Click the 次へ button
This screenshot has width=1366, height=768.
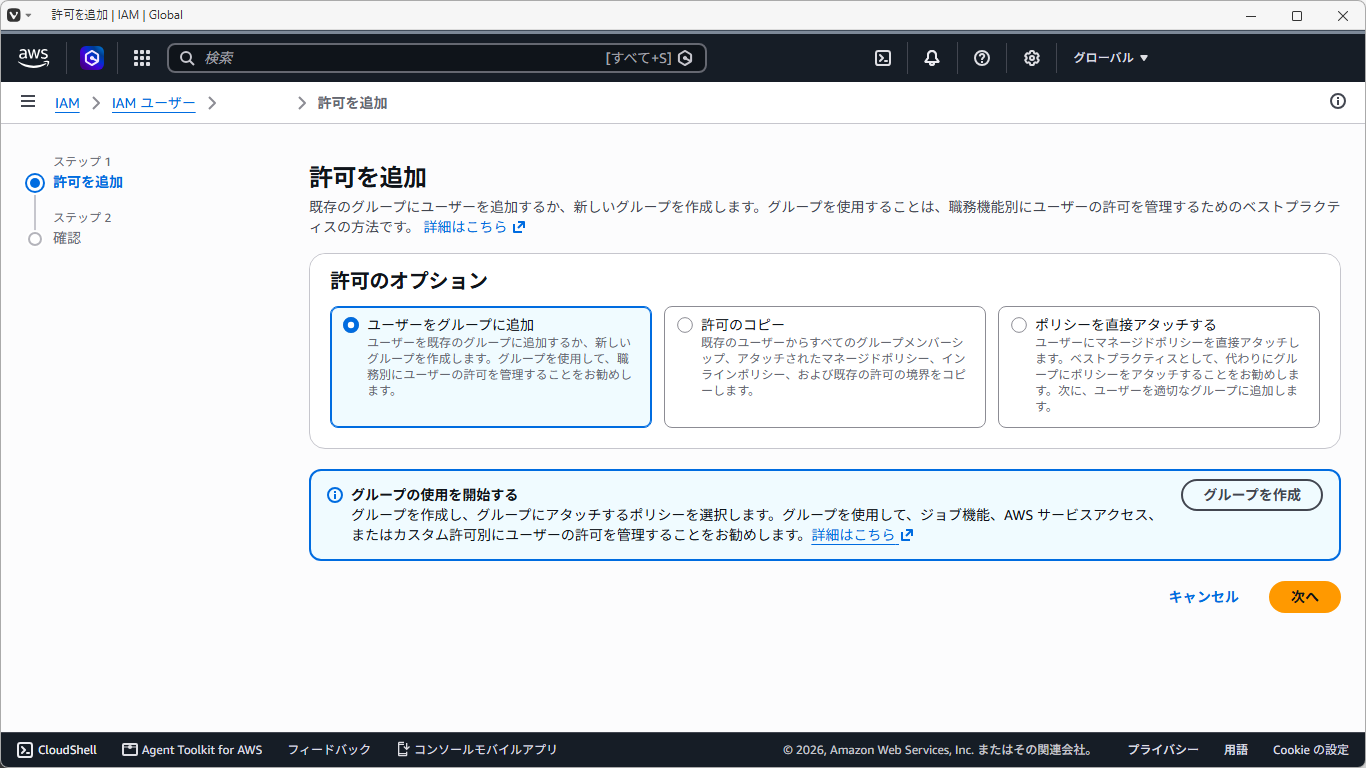coord(1305,597)
